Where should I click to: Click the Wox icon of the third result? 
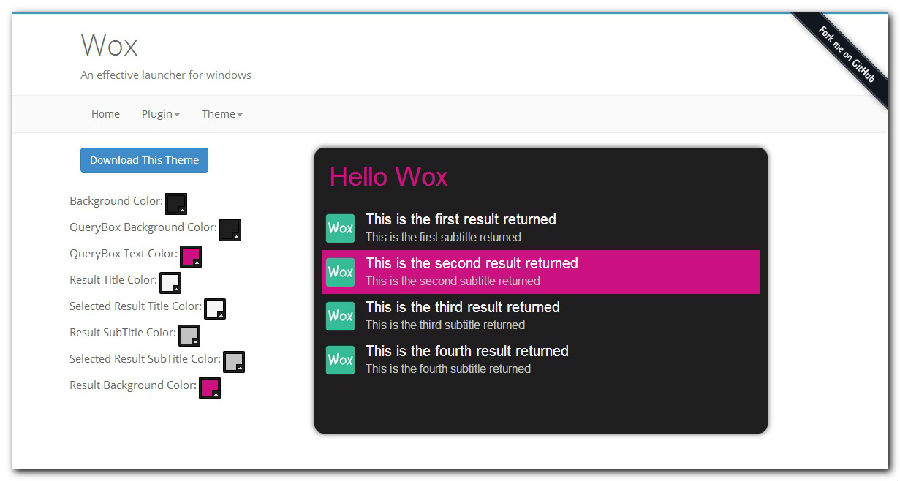340,316
